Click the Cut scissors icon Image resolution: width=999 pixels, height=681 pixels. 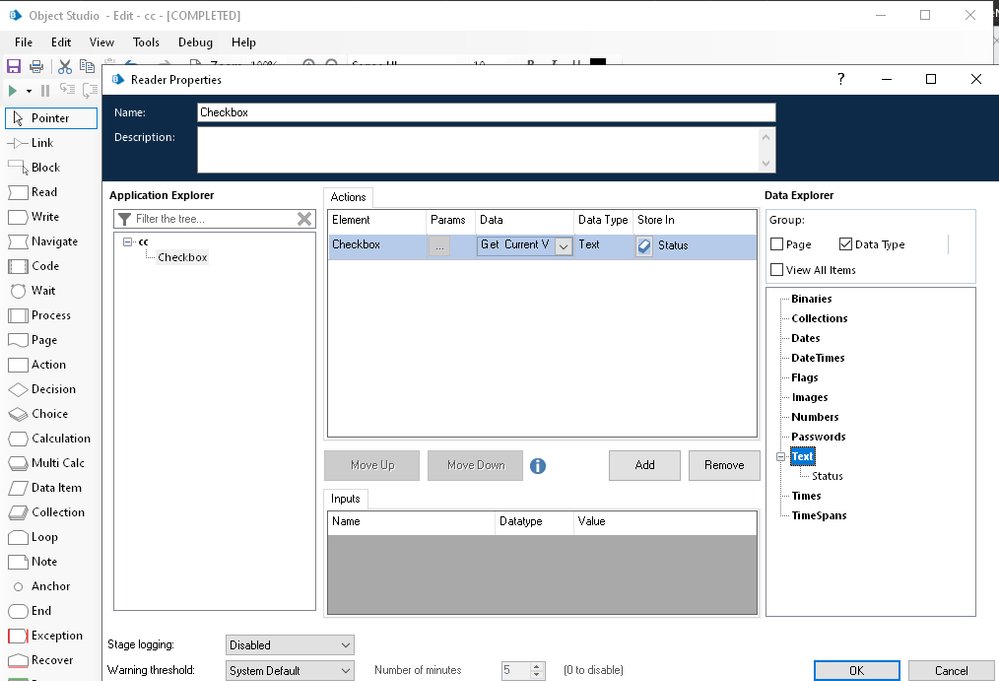pos(65,66)
